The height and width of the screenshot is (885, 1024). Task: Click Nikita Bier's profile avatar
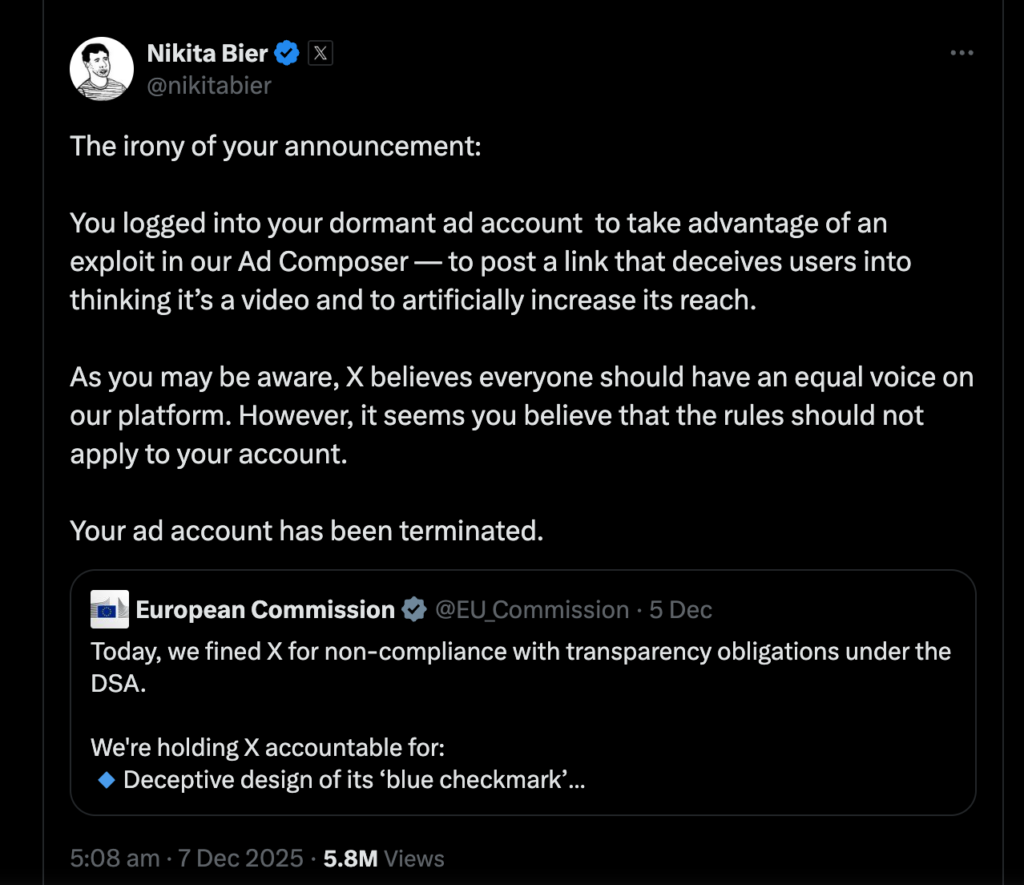[x=102, y=70]
